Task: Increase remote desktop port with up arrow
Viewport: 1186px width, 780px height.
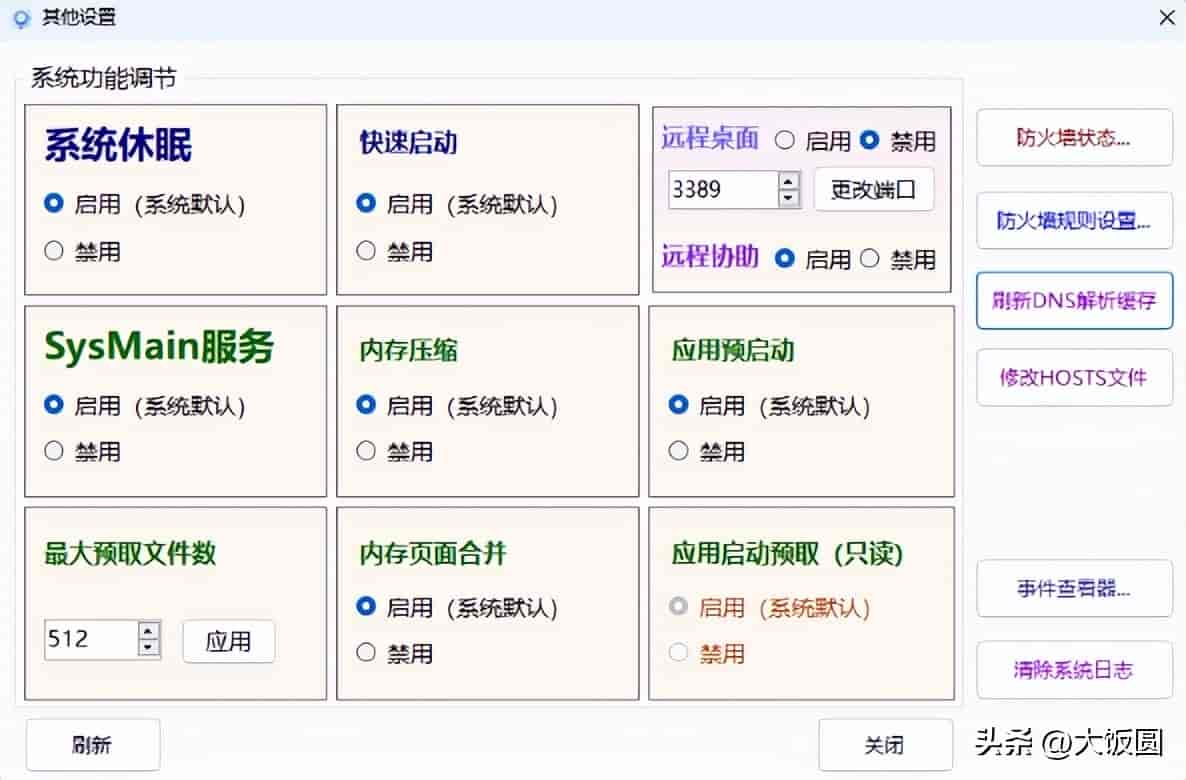Action: click(x=788, y=181)
